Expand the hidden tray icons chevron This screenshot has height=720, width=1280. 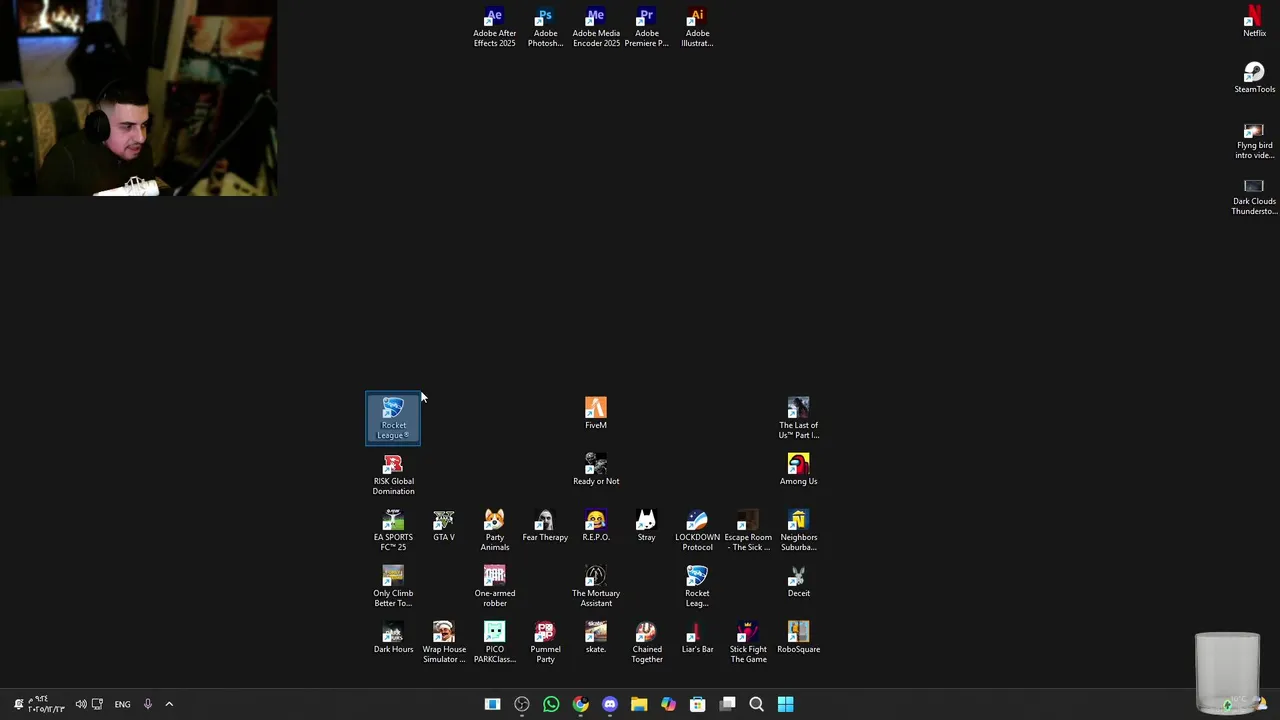(169, 704)
